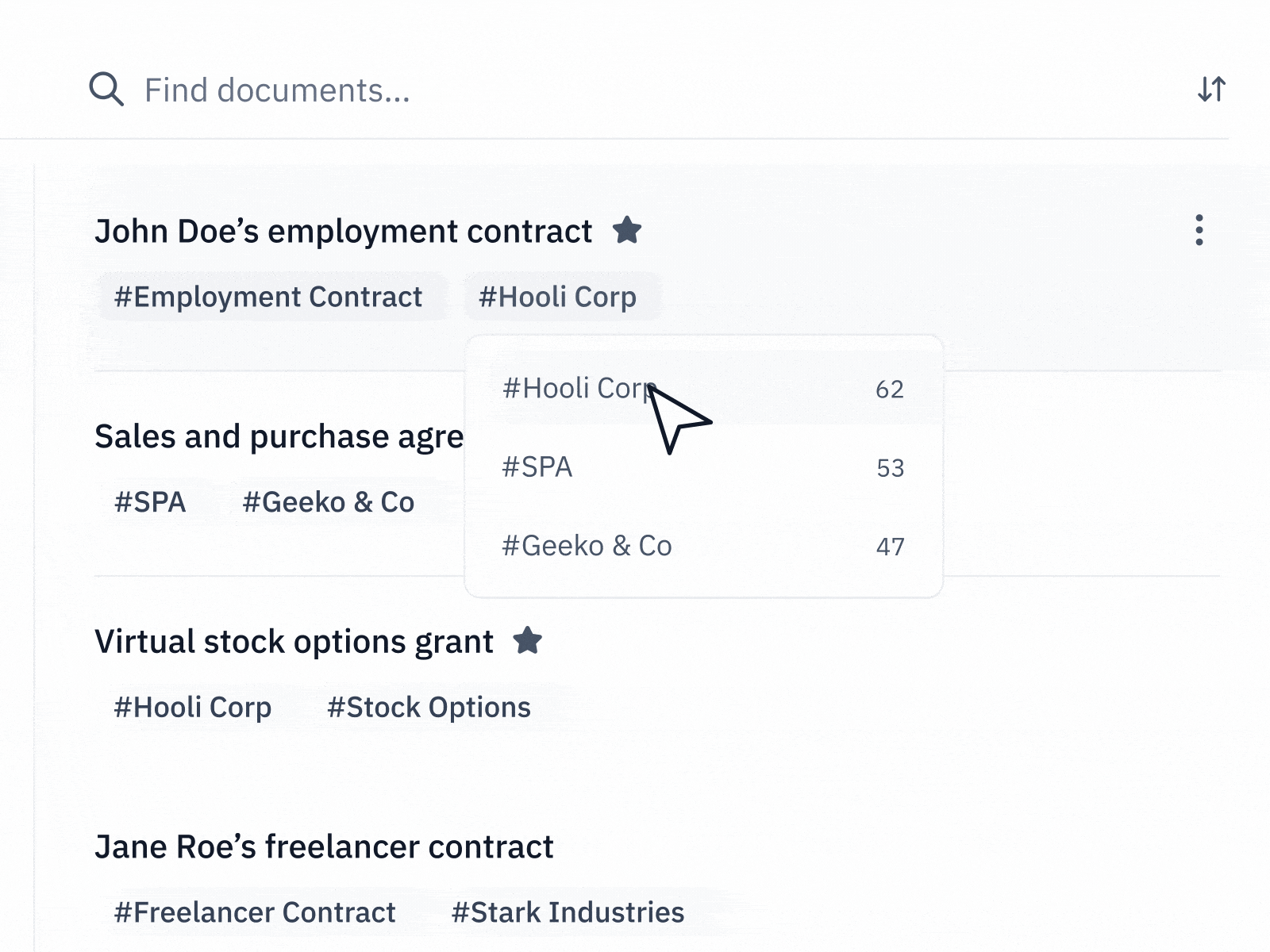Select the #Stark Industries tag chip
This screenshot has width=1270, height=952.
tap(568, 912)
